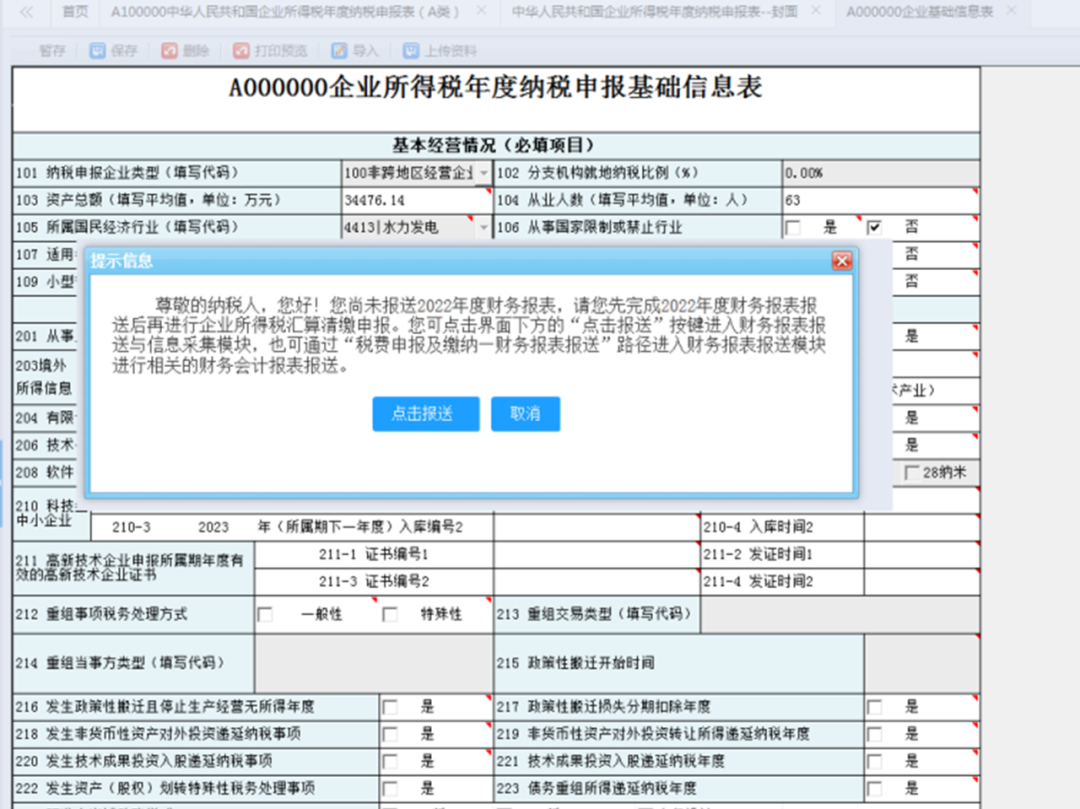Open the A100000 年度纳税申报表（A类）tab
The width and height of the screenshot is (1080, 809).
(285, 12)
